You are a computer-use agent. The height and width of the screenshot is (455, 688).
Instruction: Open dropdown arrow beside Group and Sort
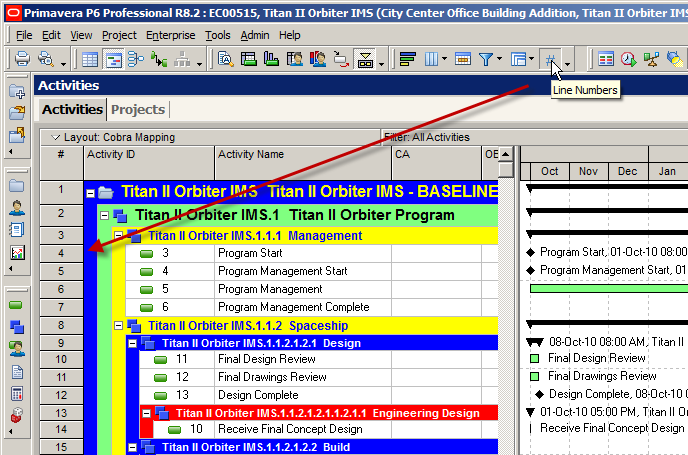pos(531,58)
